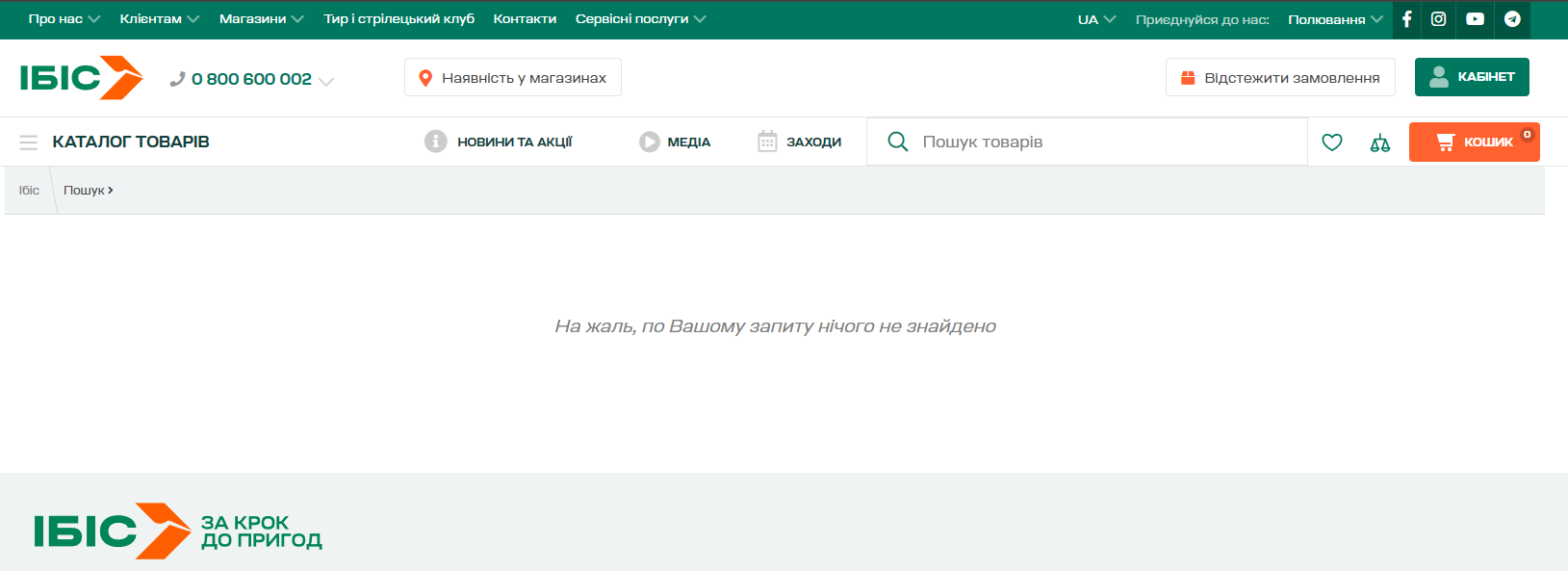Open the Instagram profile icon
This screenshot has height=571, width=1568.
click(1438, 19)
